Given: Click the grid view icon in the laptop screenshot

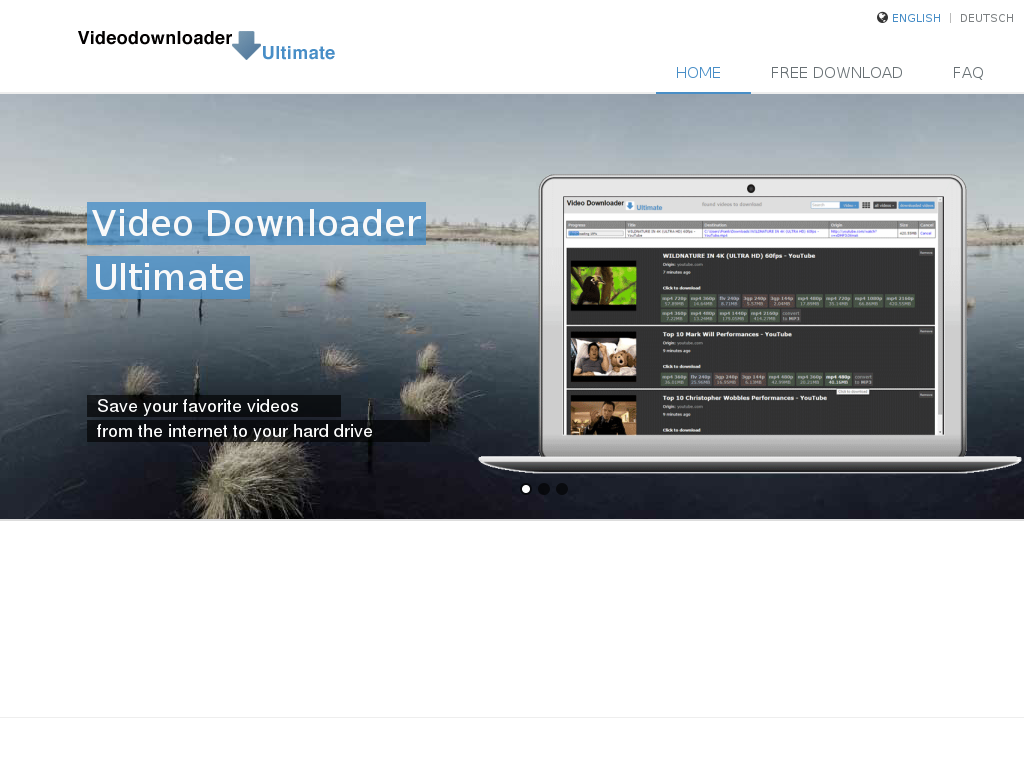Looking at the screenshot, I should pos(866,205).
